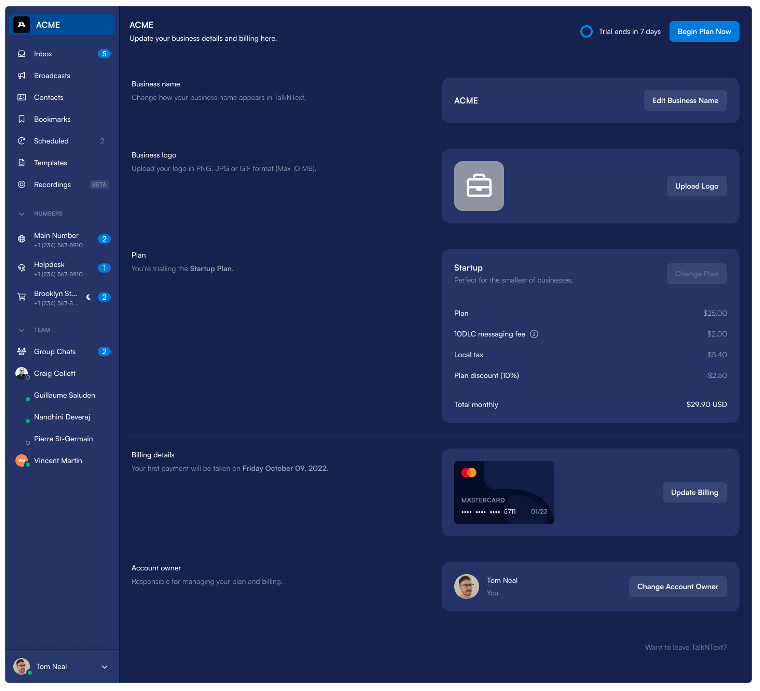Click the Inbox unread badge showing 5

coord(104,54)
